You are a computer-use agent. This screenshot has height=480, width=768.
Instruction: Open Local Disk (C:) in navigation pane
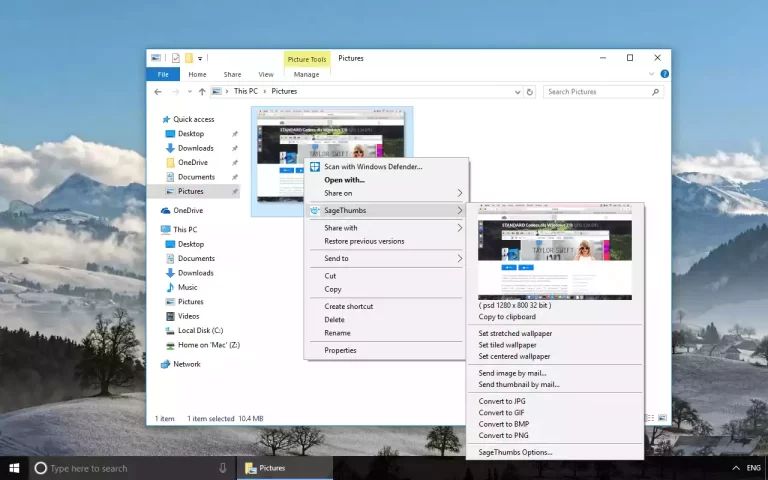tap(200, 330)
